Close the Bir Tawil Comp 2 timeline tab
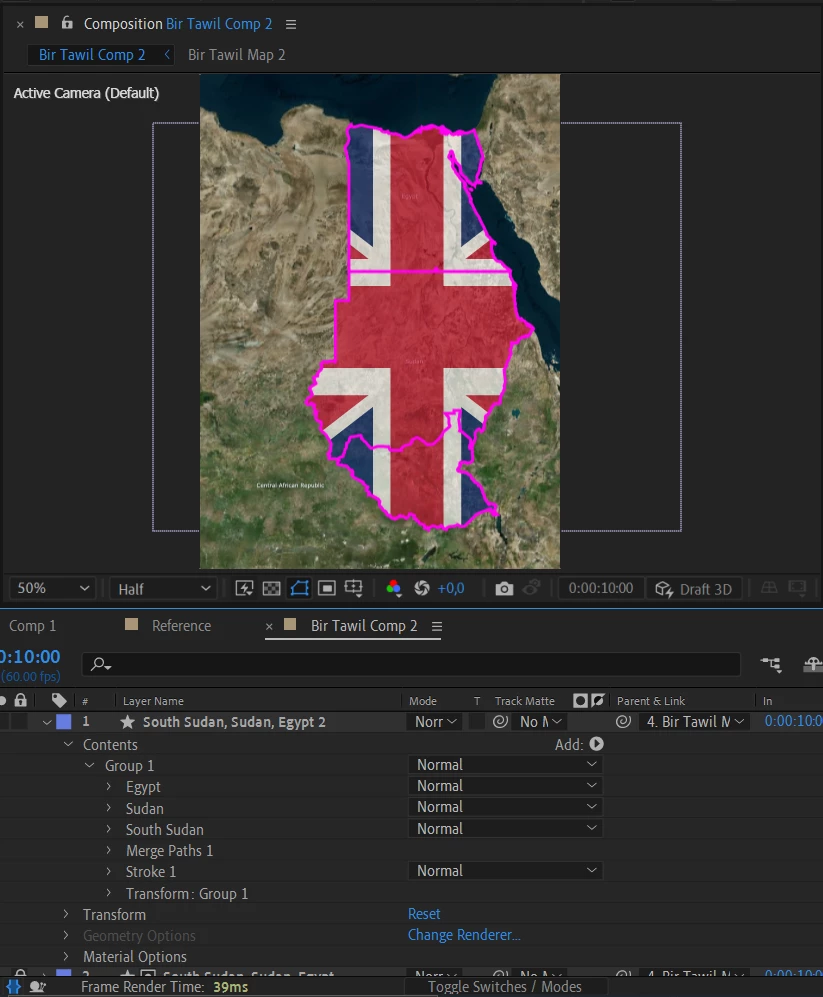Screen dimensions: 823x997 point(269,626)
